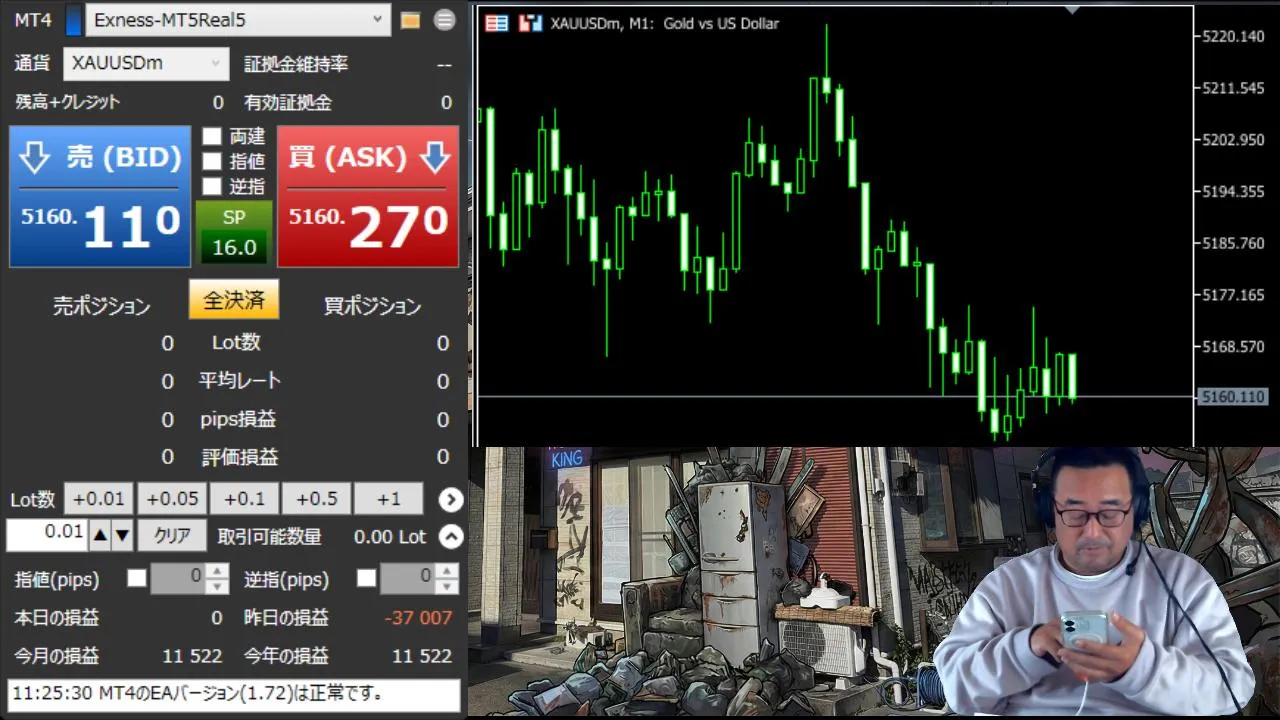Click the クリア clear button

[x=172, y=536]
